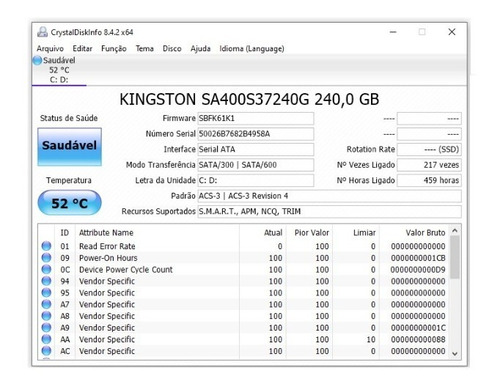Open the Ajuda menu
The image size is (500, 387).
pos(200,49)
